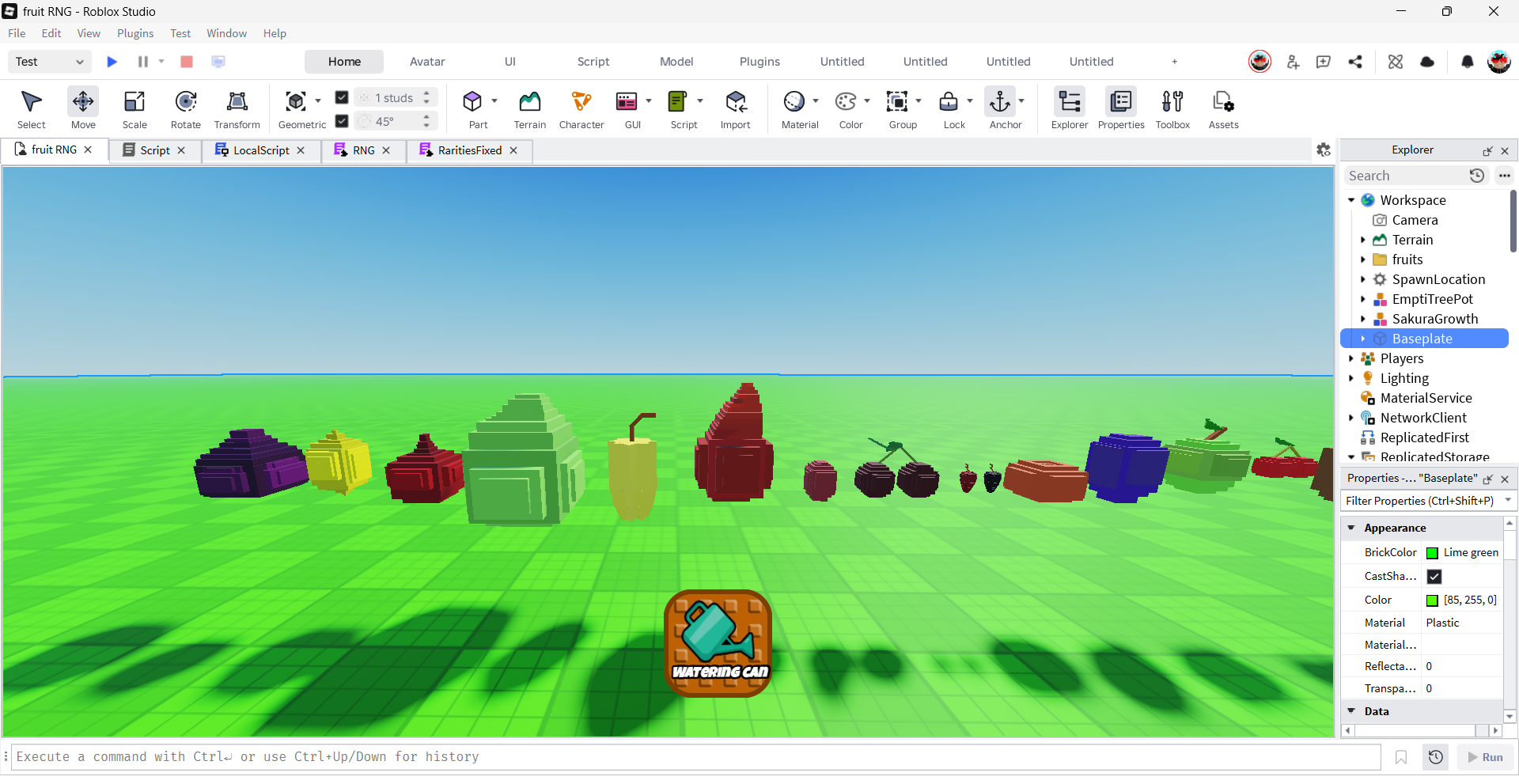Open the Part type dropdown arrow
Viewport: 1519px width, 784px height.
click(x=494, y=100)
